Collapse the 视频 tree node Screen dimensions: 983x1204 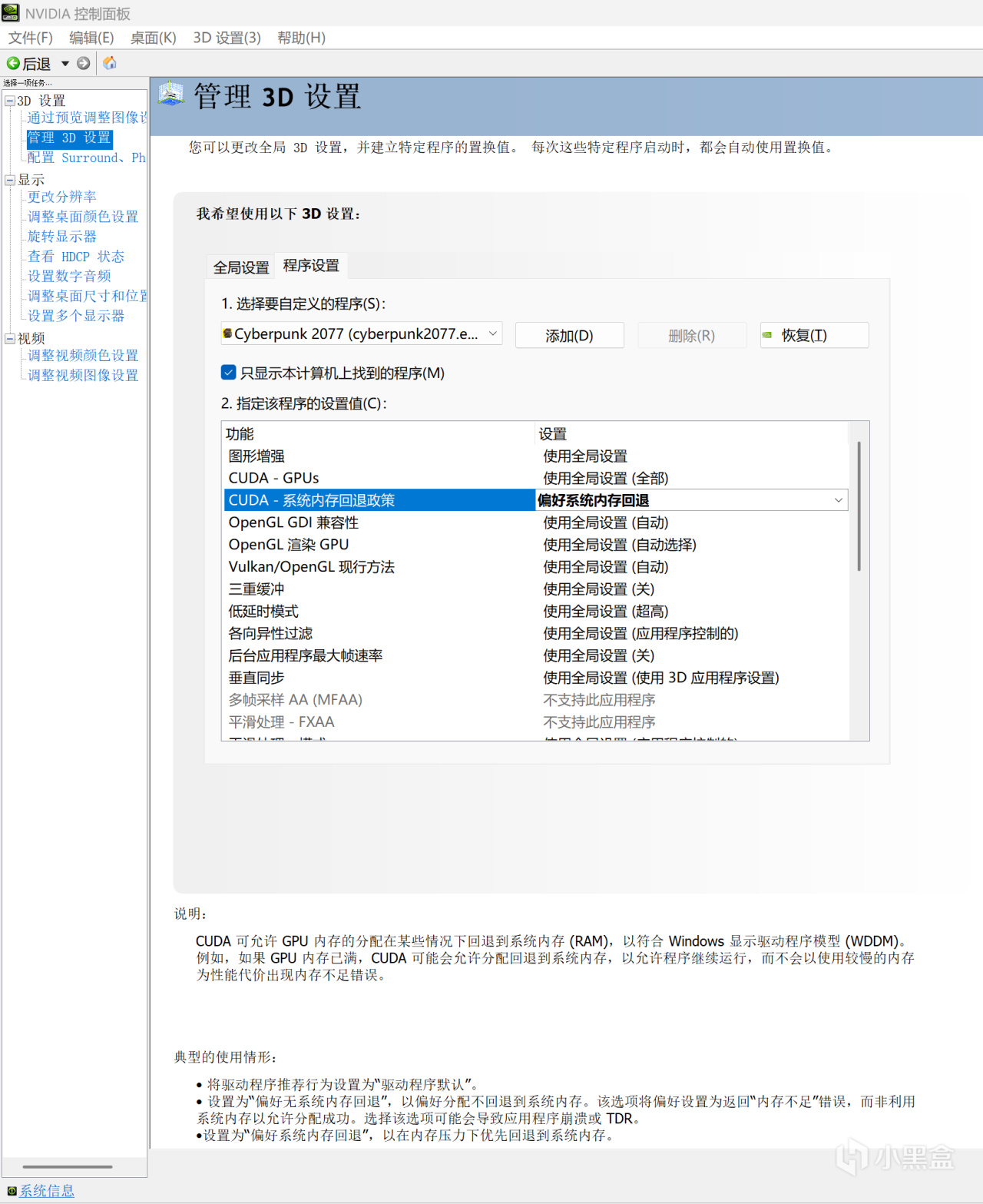(10, 338)
